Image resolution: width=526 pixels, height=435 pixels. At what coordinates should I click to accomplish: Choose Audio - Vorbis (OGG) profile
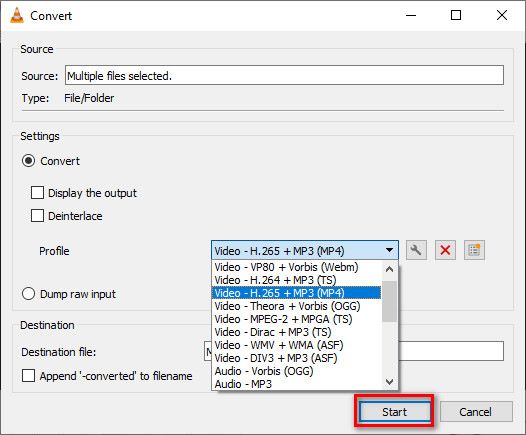click(297, 371)
